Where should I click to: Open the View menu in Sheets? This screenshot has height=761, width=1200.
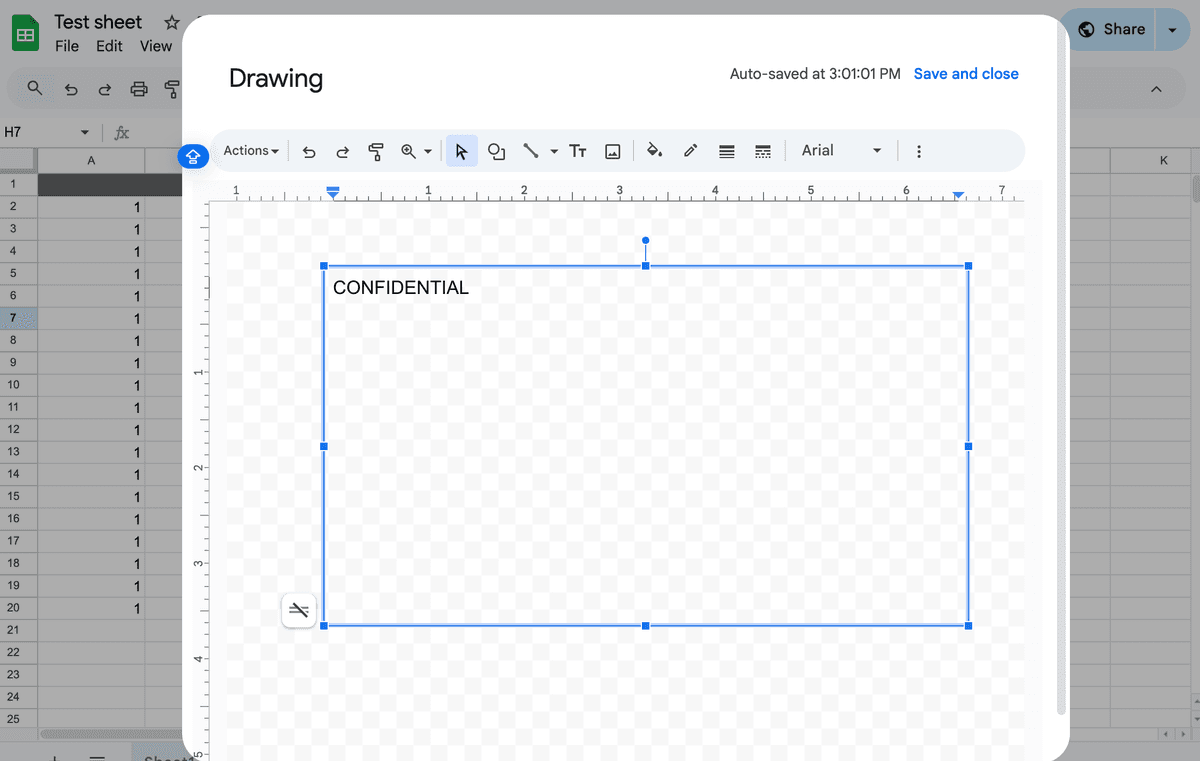156,45
